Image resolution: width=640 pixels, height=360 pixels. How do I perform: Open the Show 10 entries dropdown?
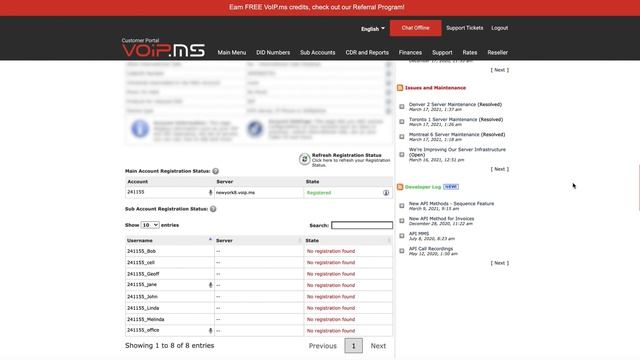pos(150,225)
